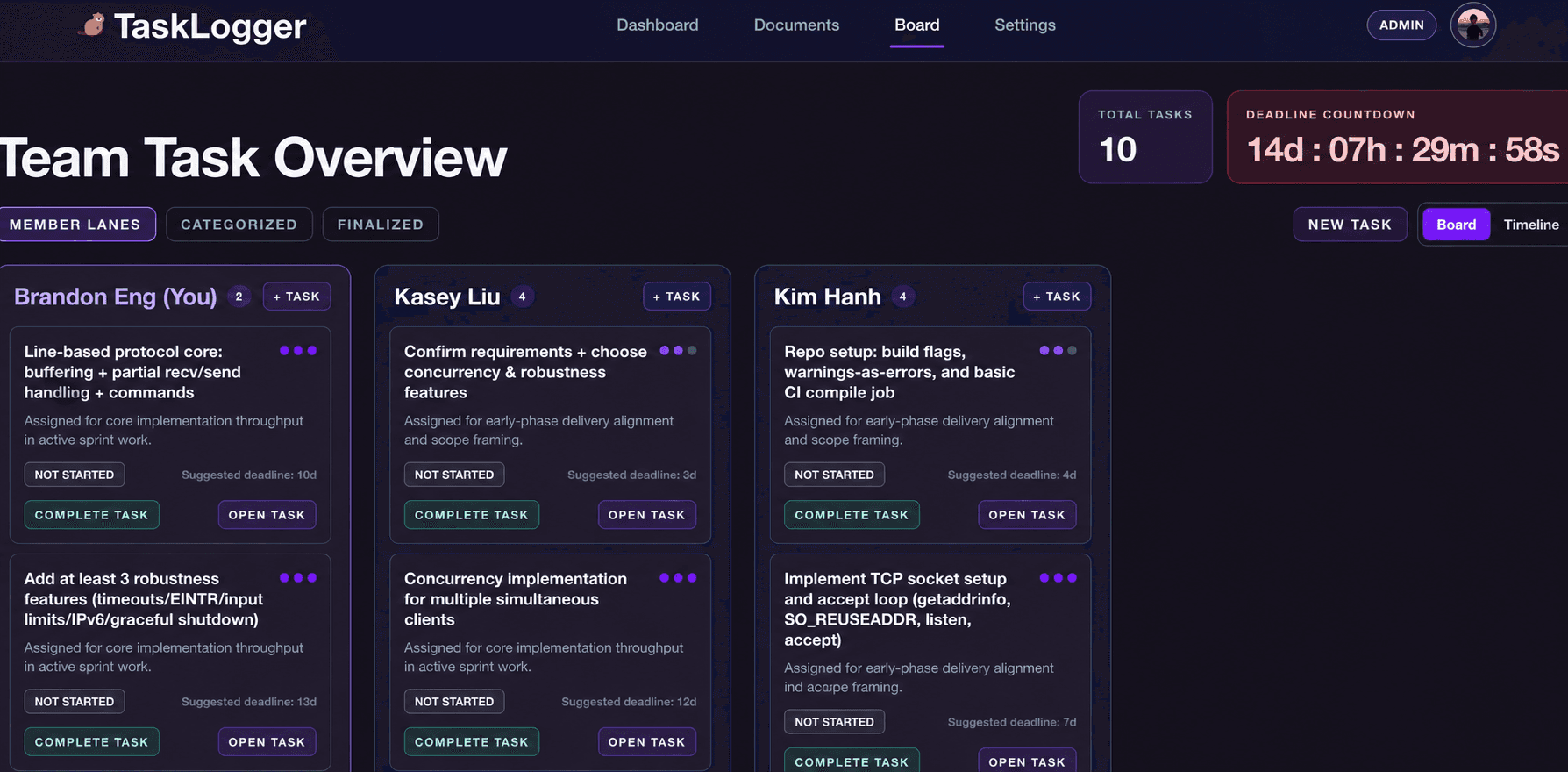Click Not Started status on robustness features task
The image size is (1568, 772).
75,702
